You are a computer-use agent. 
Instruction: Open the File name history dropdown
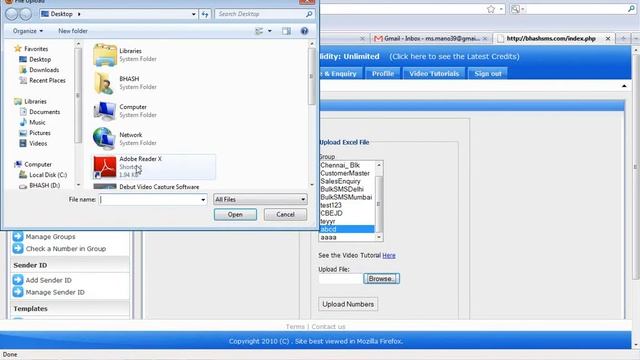[x=203, y=200]
